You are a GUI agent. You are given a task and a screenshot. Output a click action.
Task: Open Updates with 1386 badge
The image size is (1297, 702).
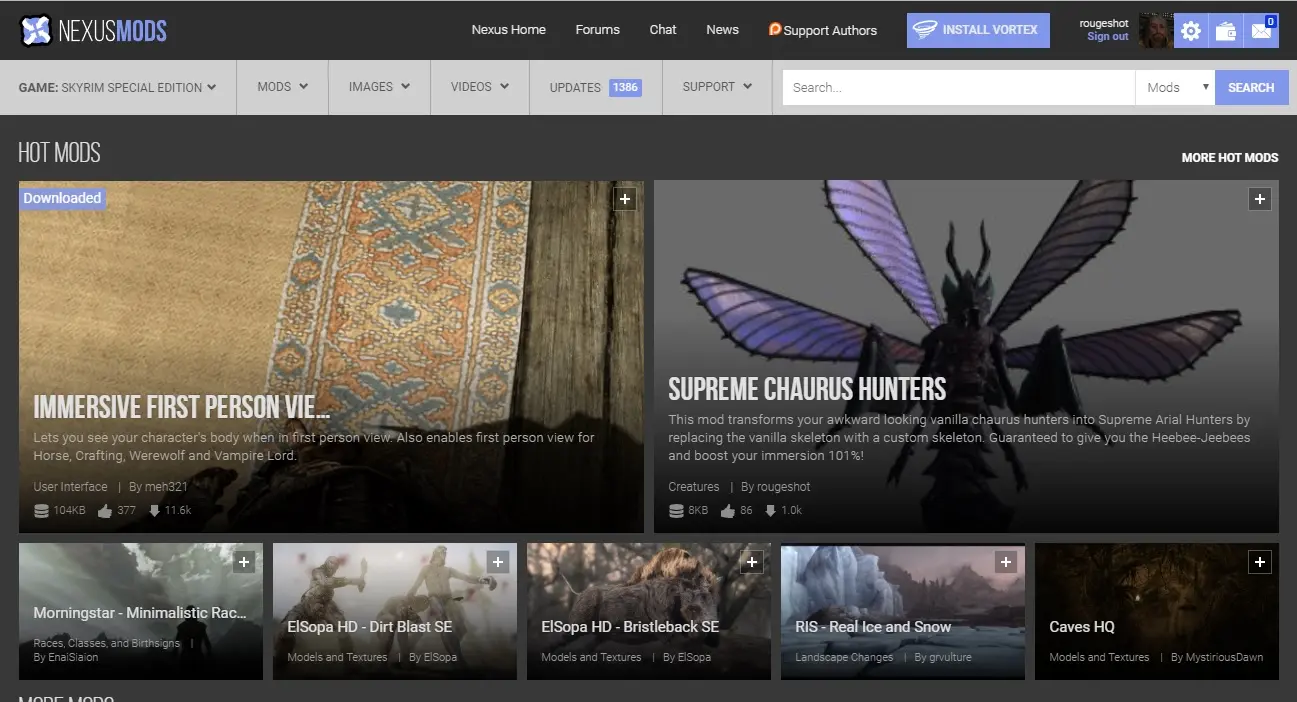(595, 87)
